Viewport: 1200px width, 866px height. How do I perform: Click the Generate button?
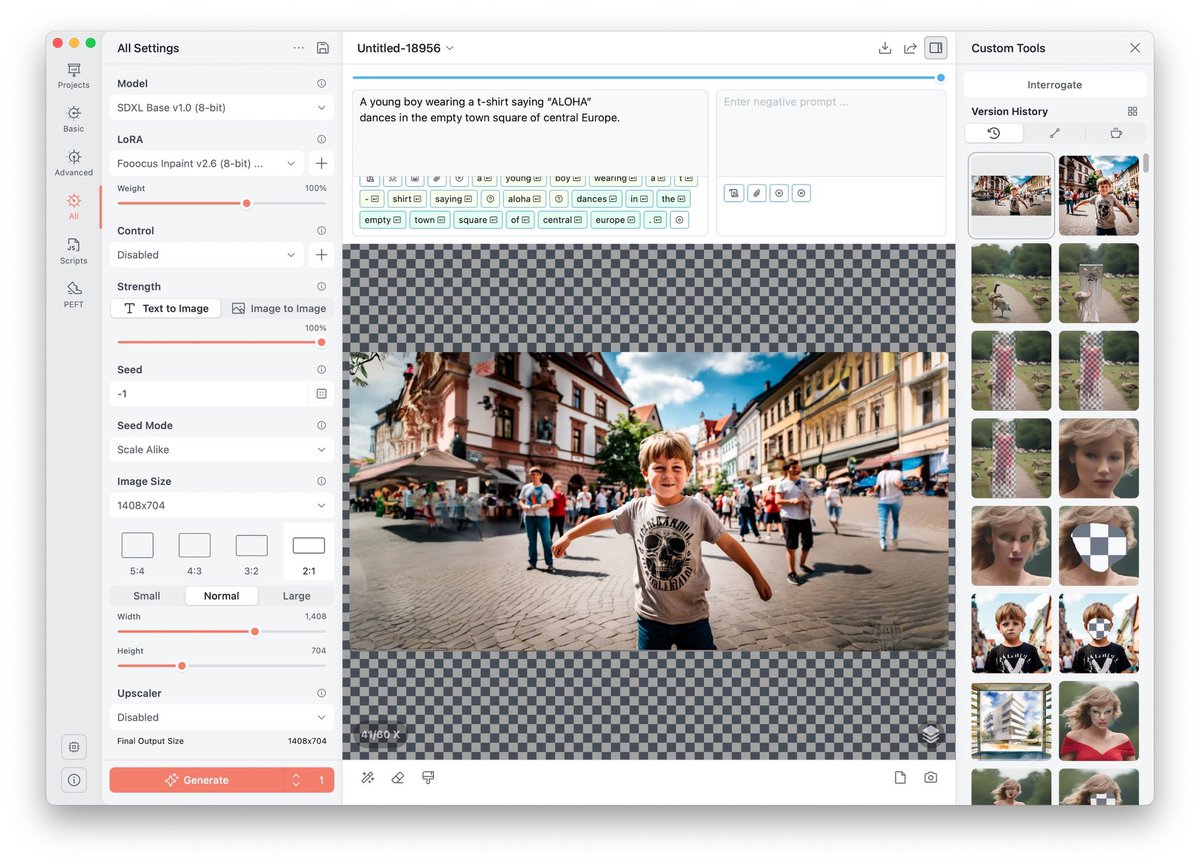coord(197,780)
